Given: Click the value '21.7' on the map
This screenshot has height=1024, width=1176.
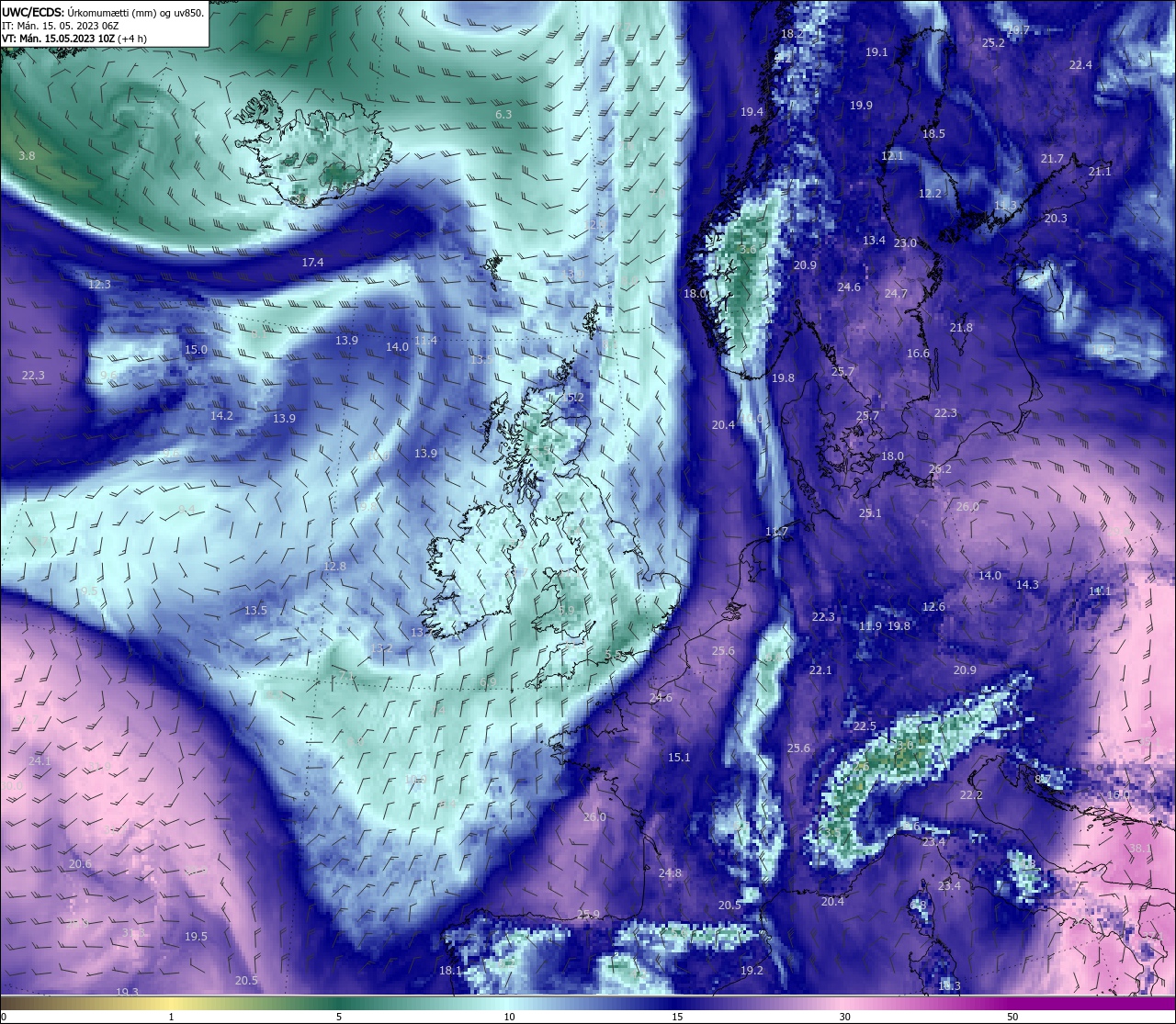Looking at the screenshot, I should [x=1052, y=159].
